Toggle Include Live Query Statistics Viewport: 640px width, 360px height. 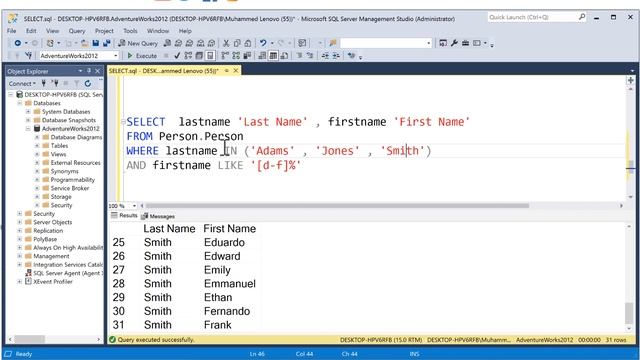click(236, 56)
